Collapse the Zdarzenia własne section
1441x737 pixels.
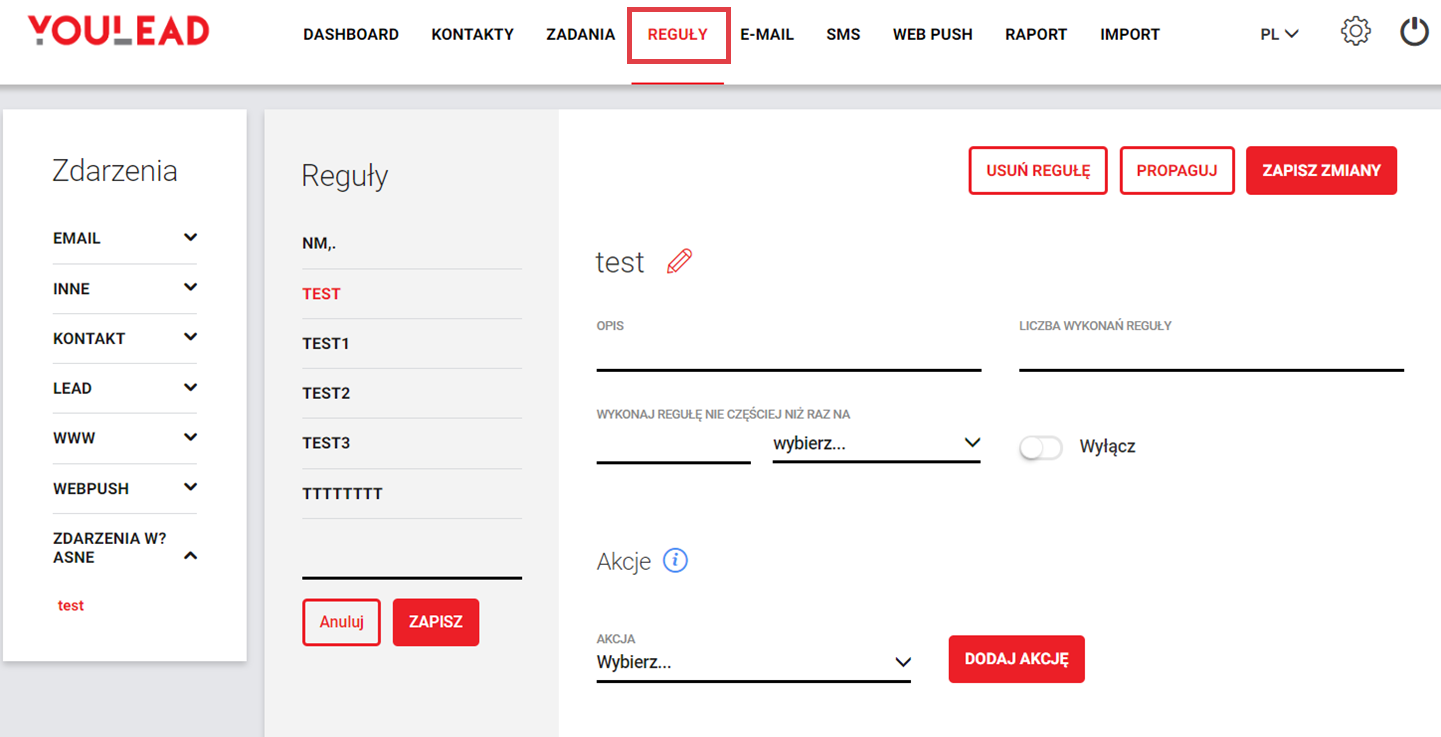tap(190, 555)
